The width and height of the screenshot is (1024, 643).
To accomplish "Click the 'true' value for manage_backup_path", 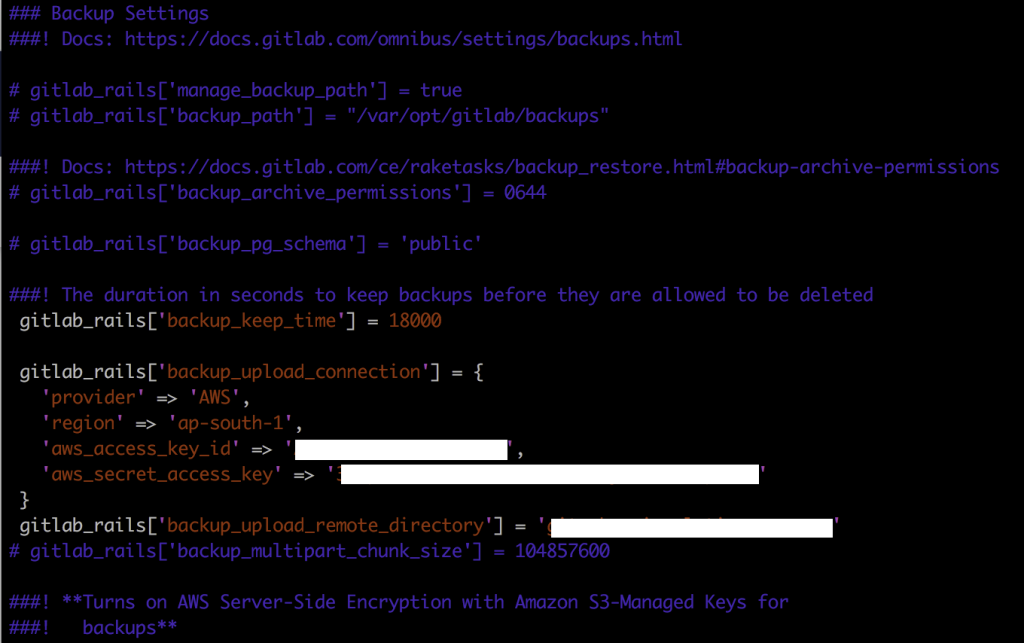I will coord(441,90).
